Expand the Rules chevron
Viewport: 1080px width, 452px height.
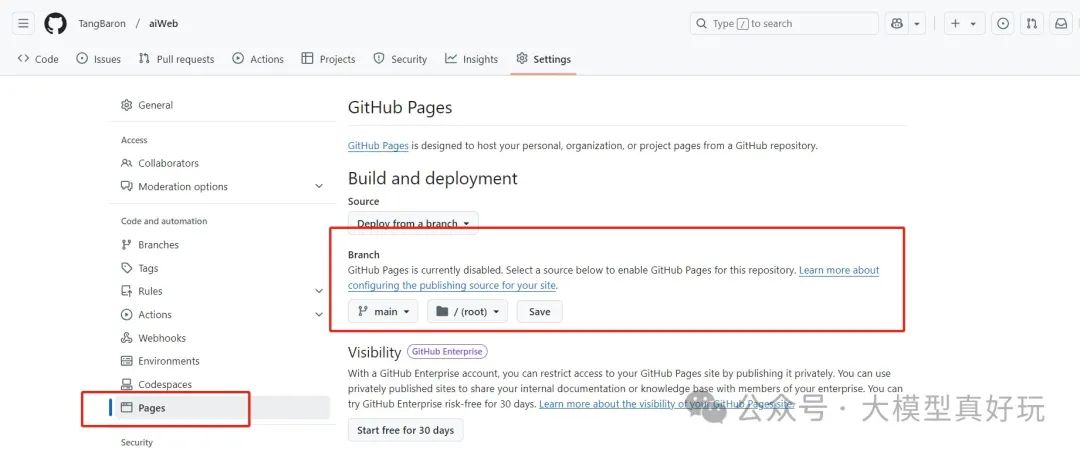(x=319, y=291)
